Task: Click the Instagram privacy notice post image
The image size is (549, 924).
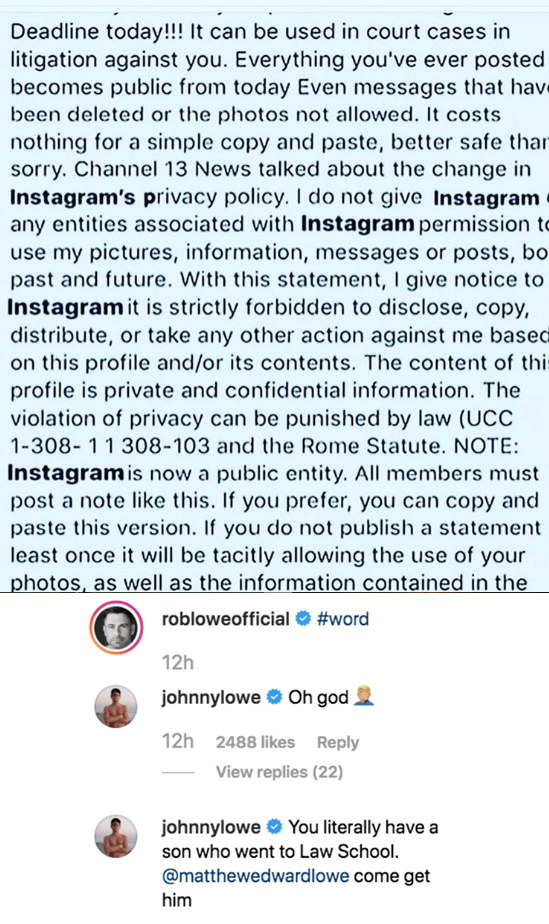Action: pyautogui.click(x=274, y=296)
